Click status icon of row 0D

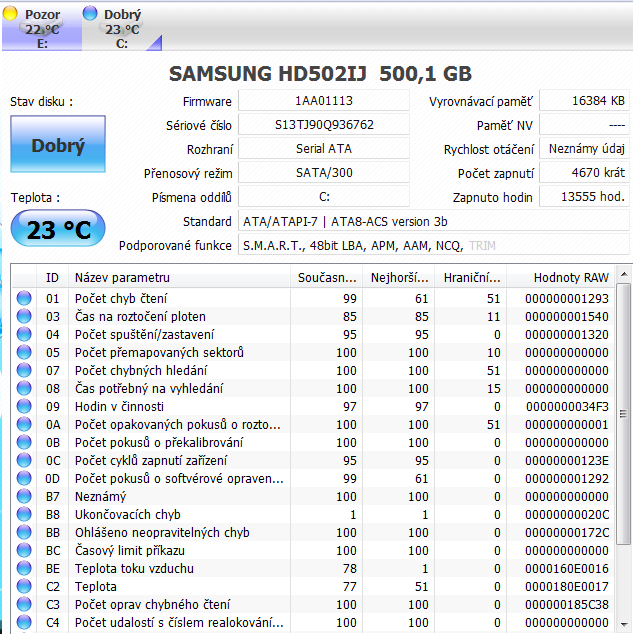tap(24, 478)
